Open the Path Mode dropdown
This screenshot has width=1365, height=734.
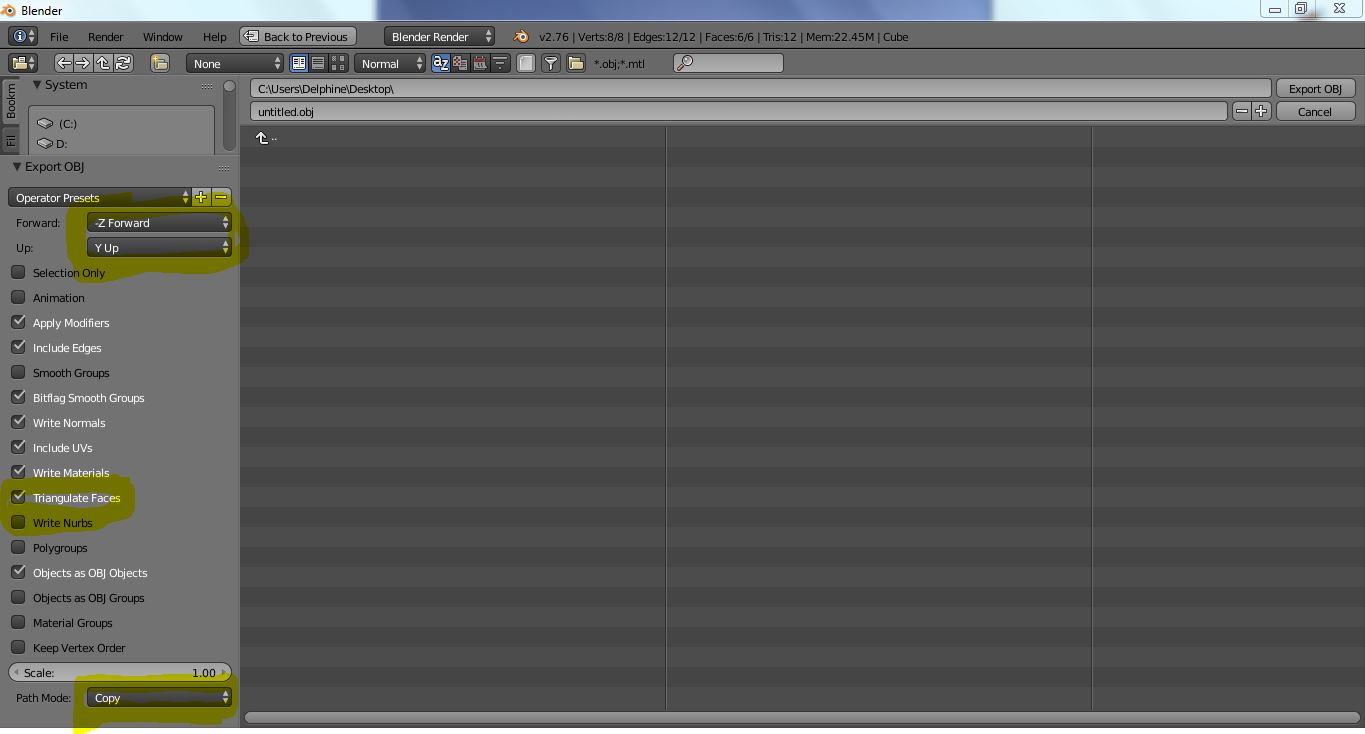coord(159,698)
